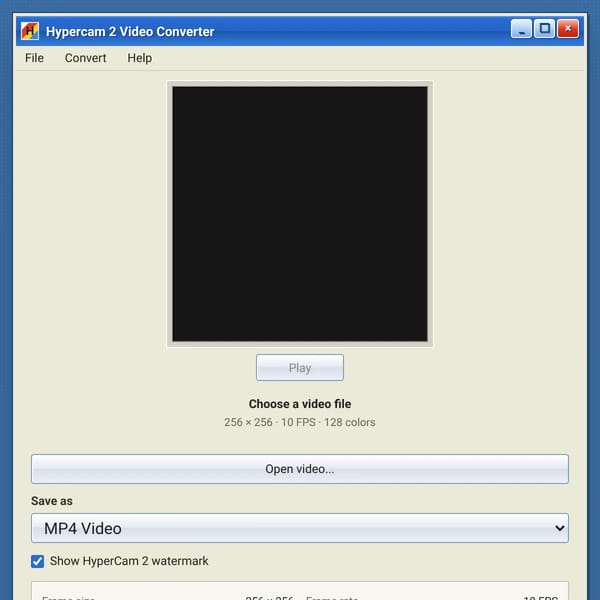Image resolution: width=600 pixels, height=600 pixels.
Task: Click the Hypercam app icon in title bar
Action: click(30, 31)
